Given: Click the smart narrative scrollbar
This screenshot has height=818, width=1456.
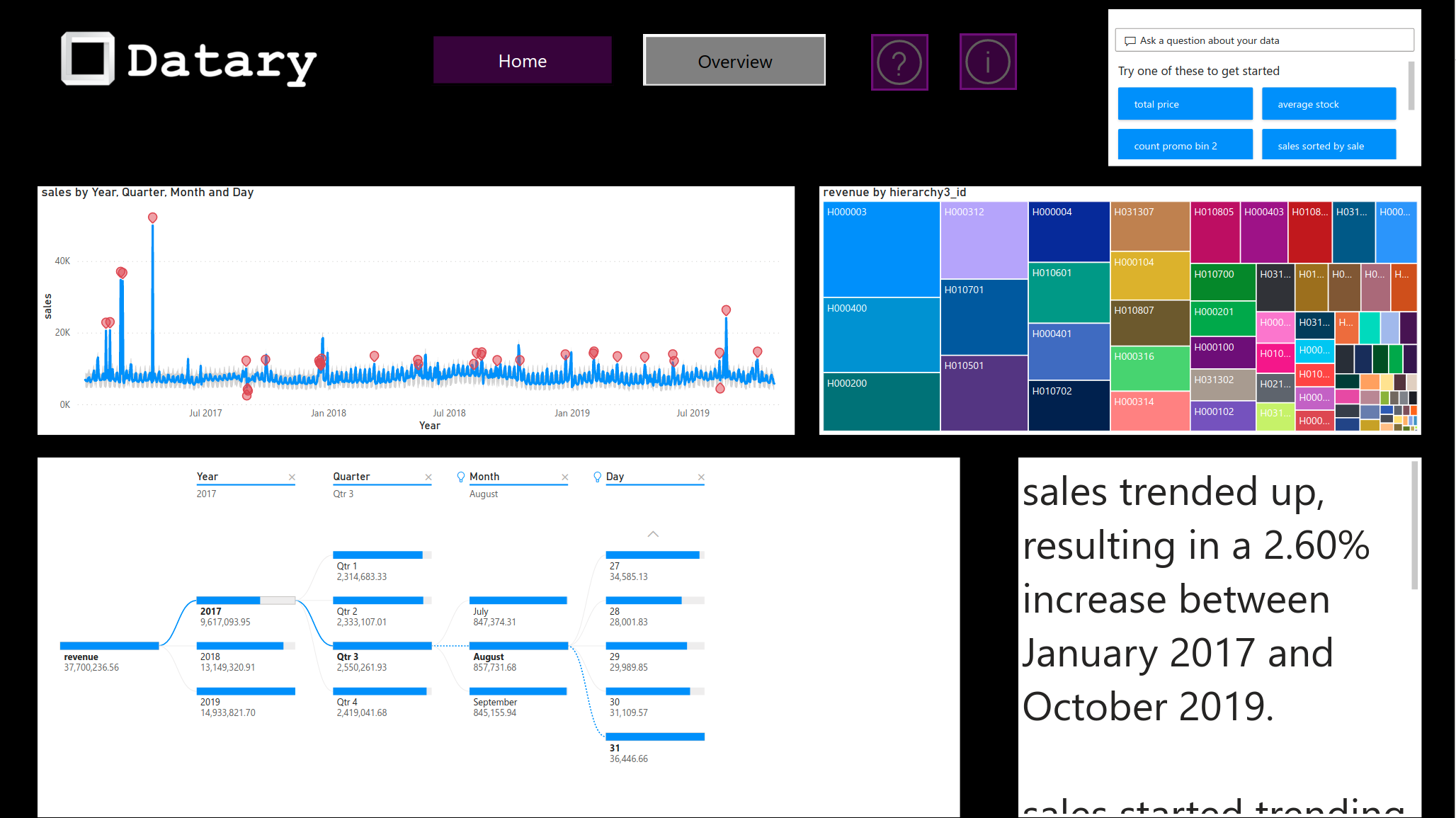Looking at the screenshot, I should tap(1414, 525).
